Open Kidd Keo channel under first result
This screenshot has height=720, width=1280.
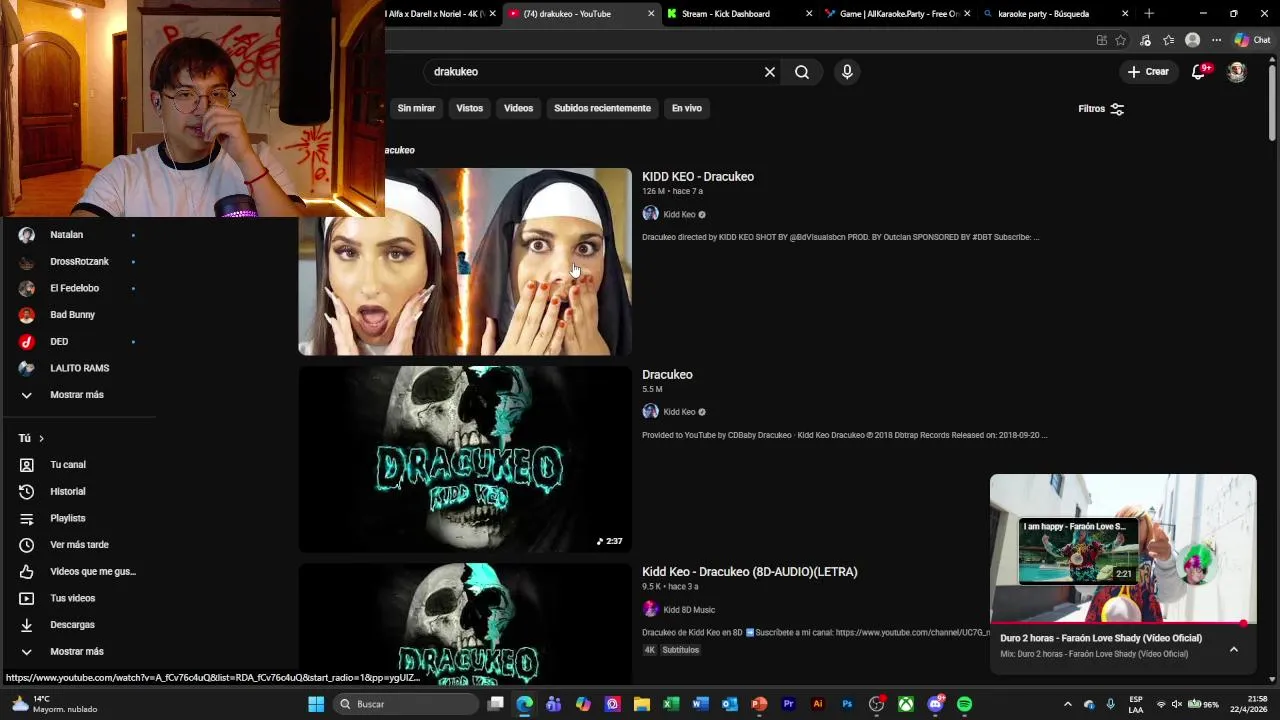click(679, 214)
